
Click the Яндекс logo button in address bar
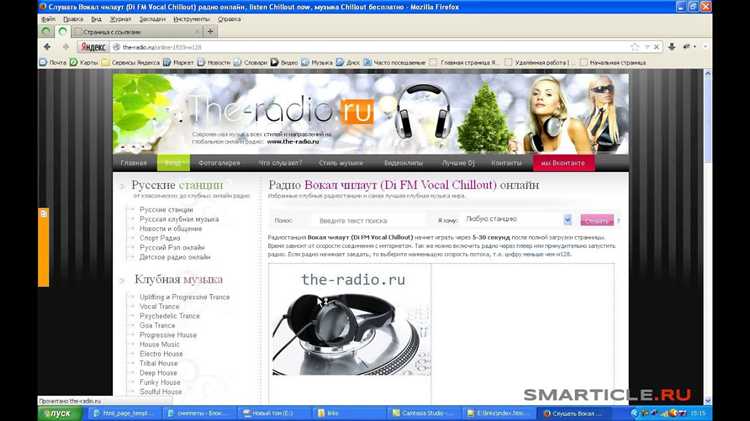tap(93, 47)
